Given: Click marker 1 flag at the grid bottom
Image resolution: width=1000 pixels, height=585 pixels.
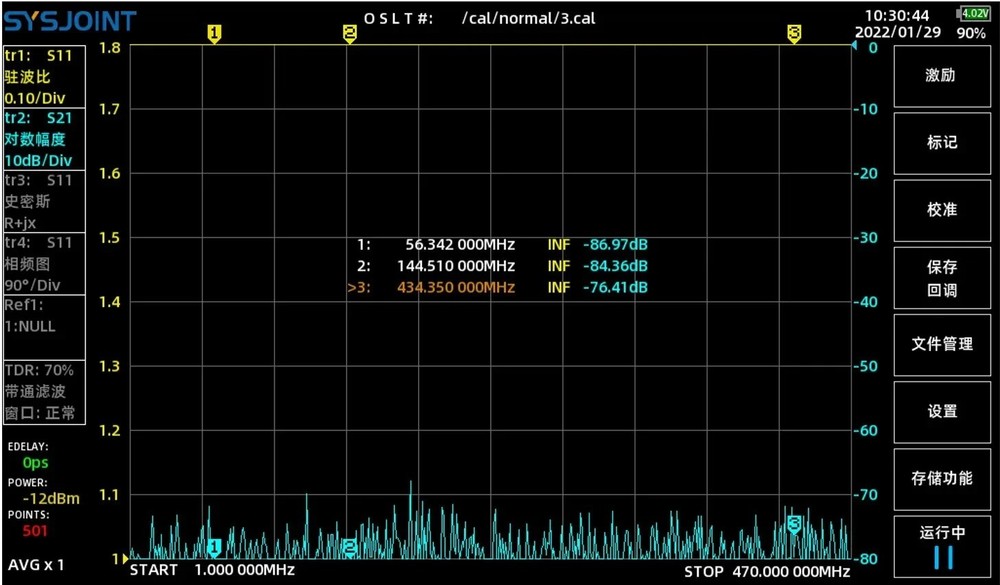Looking at the screenshot, I should 213,547.
